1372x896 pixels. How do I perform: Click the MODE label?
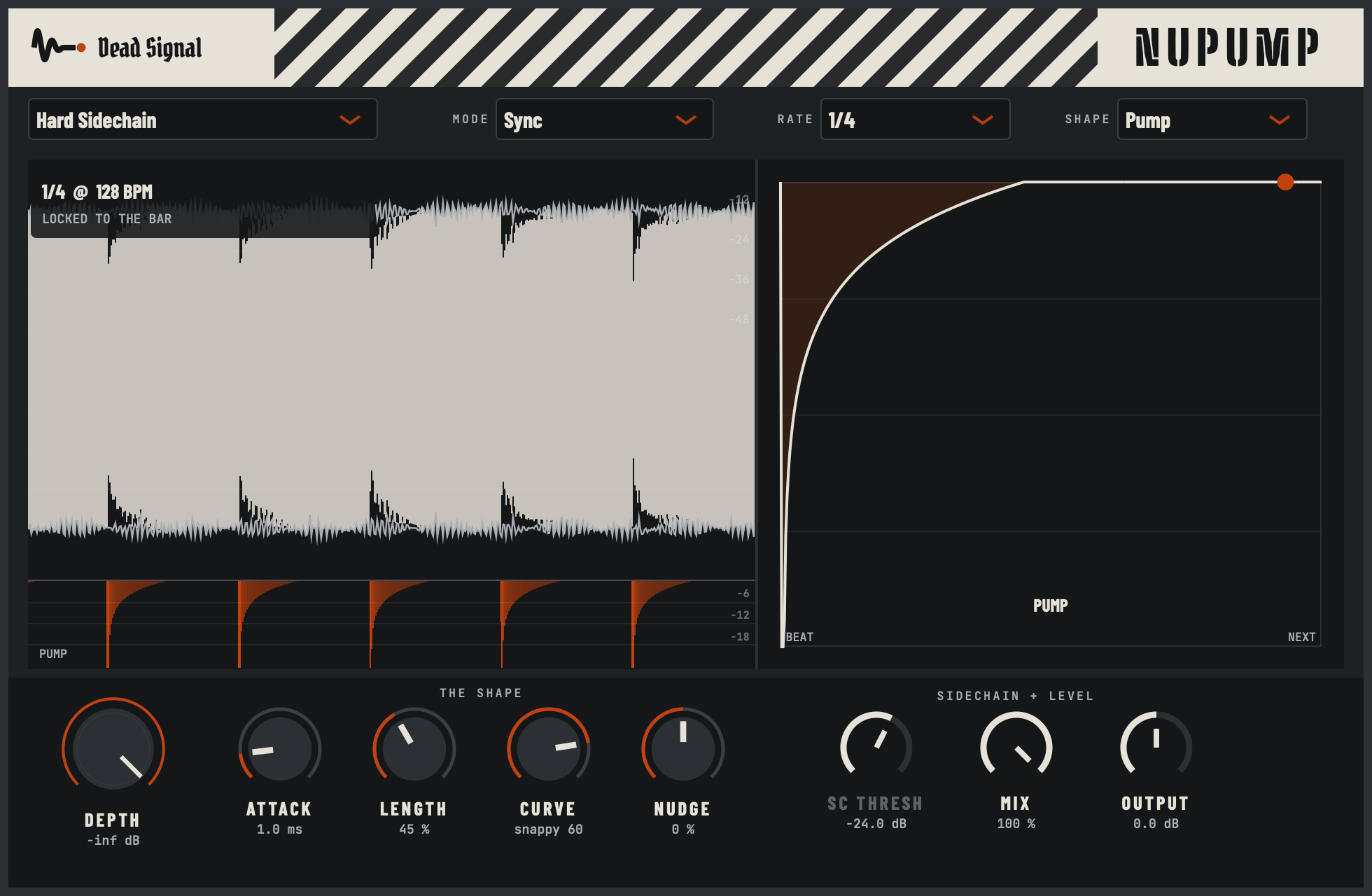(470, 119)
